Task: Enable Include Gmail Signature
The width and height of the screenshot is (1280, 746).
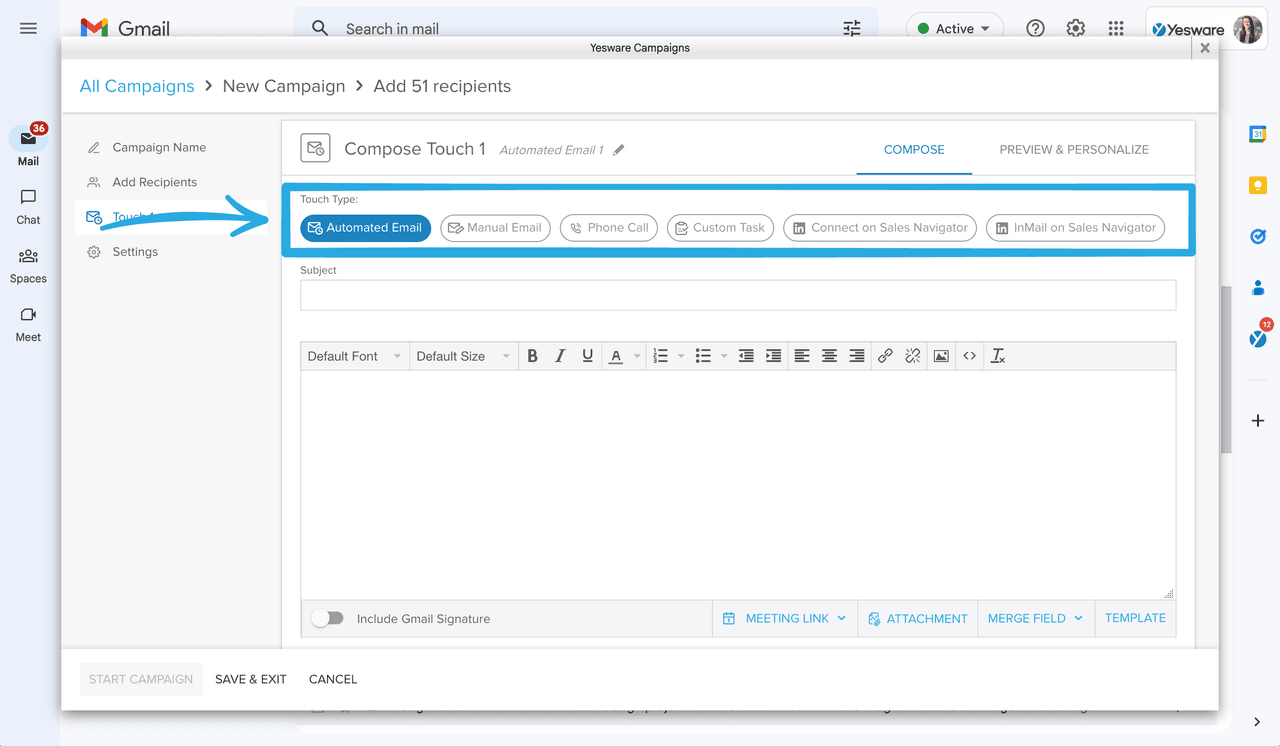Action: click(327, 619)
